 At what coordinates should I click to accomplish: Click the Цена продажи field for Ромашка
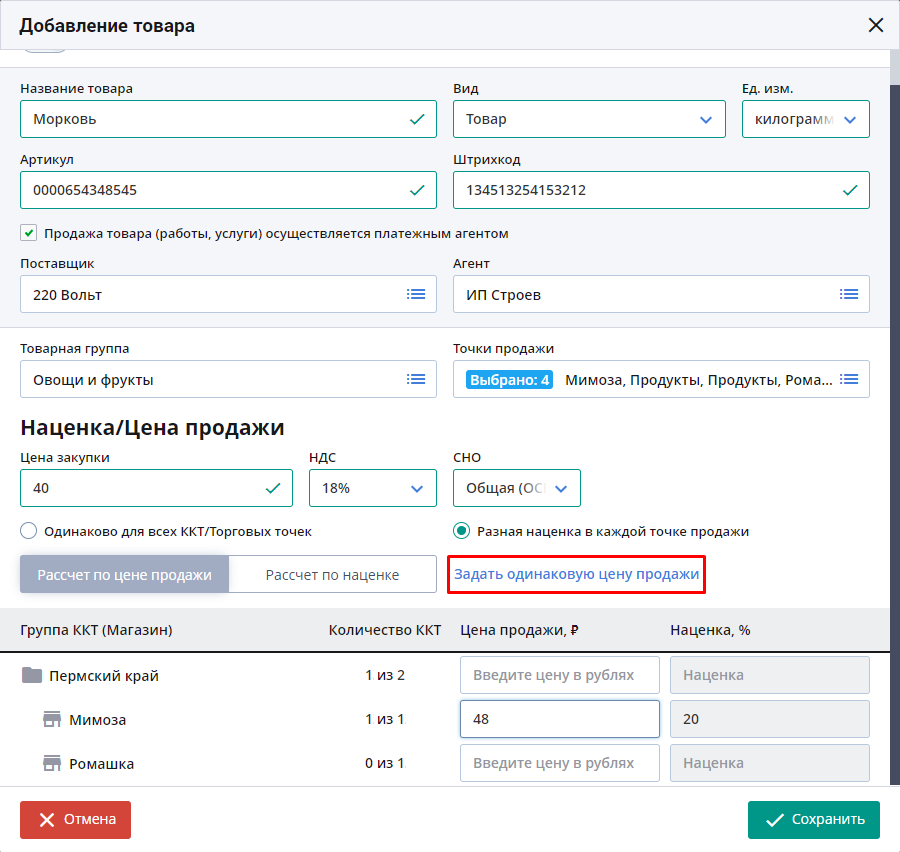pyautogui.click(x=560, y=764)
